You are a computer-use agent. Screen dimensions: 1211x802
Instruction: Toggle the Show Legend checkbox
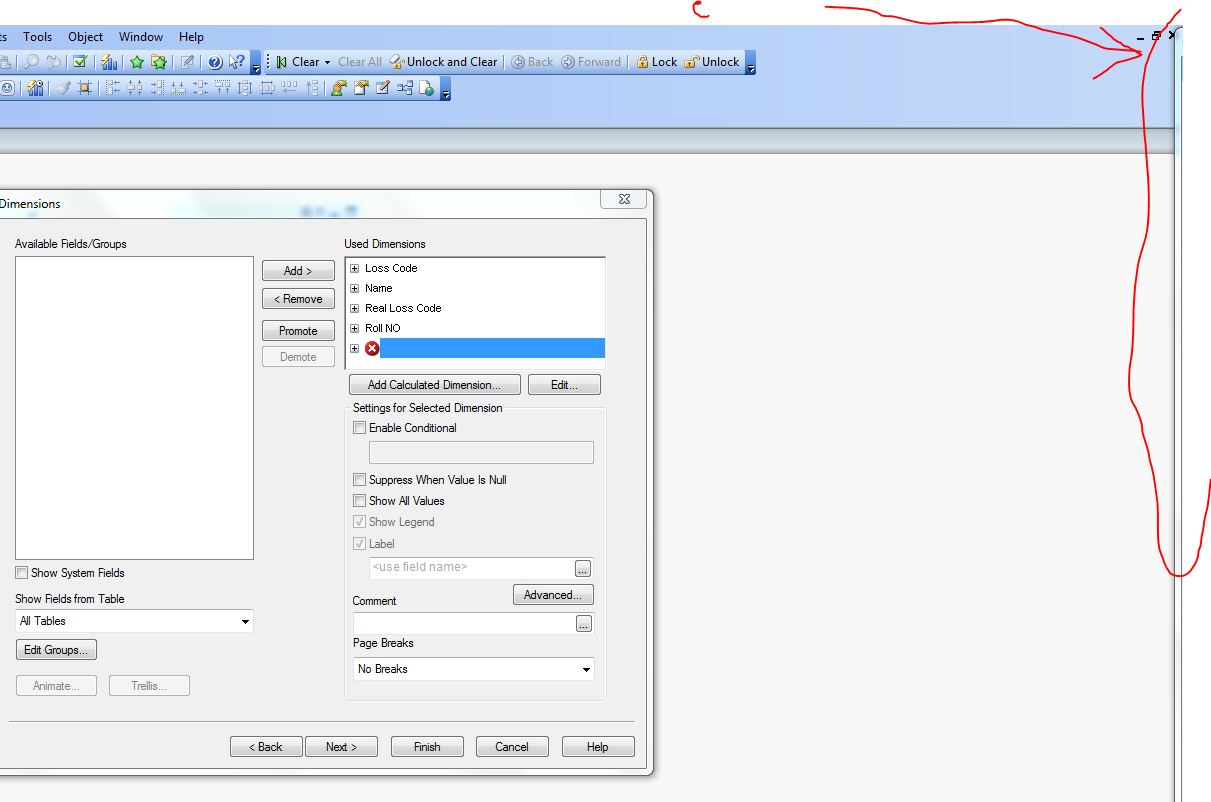[x=360, y=522]
